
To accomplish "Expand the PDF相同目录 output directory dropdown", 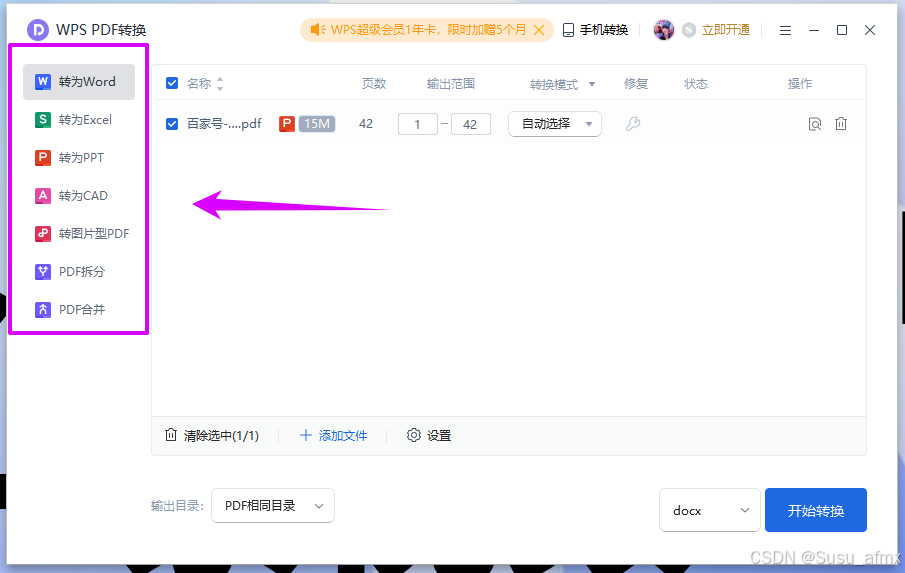I will coord(273,505).
